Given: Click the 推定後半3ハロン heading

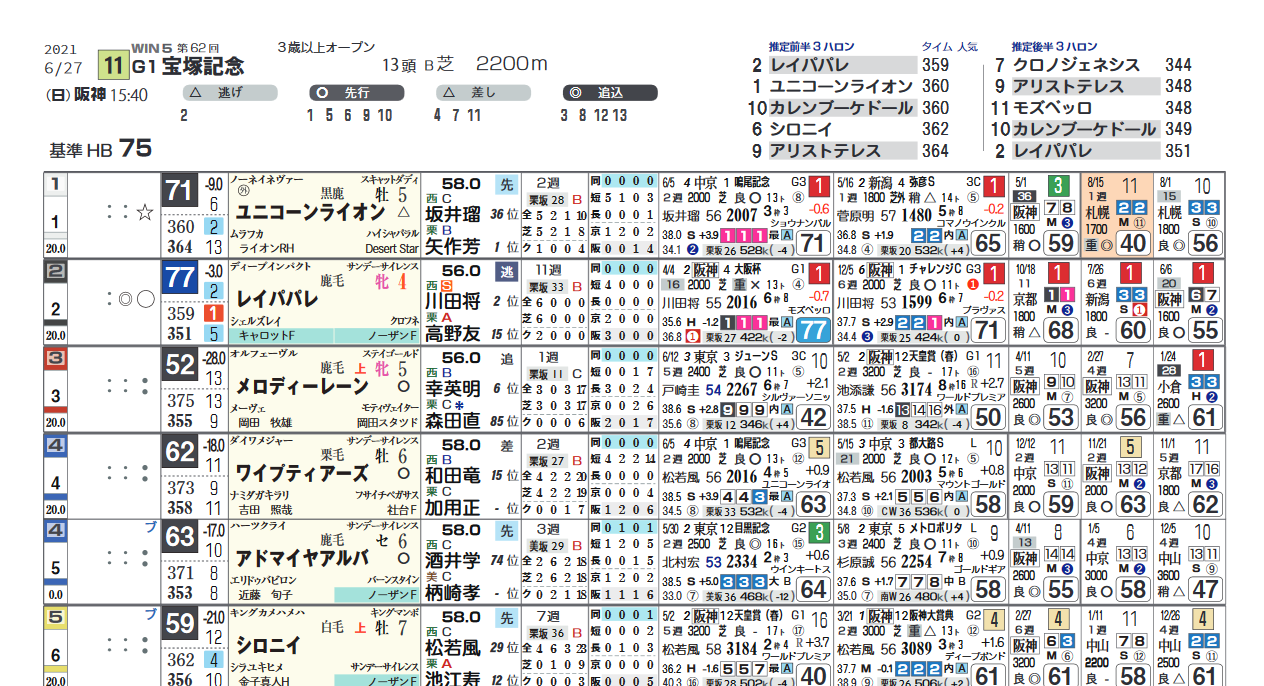Looking at the screenshot, I should (1053, 47).
